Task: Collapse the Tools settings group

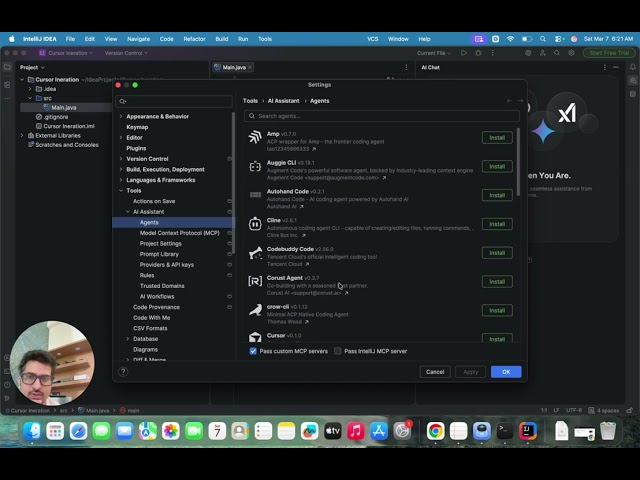Action: pyautogui.click(x=121, y=191)
